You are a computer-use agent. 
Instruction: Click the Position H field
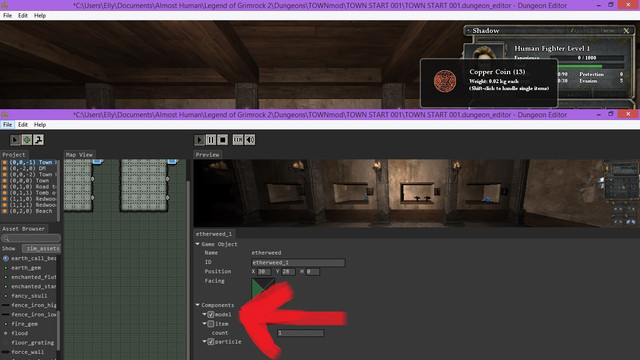pyautogui.click(x=312, y=271)
